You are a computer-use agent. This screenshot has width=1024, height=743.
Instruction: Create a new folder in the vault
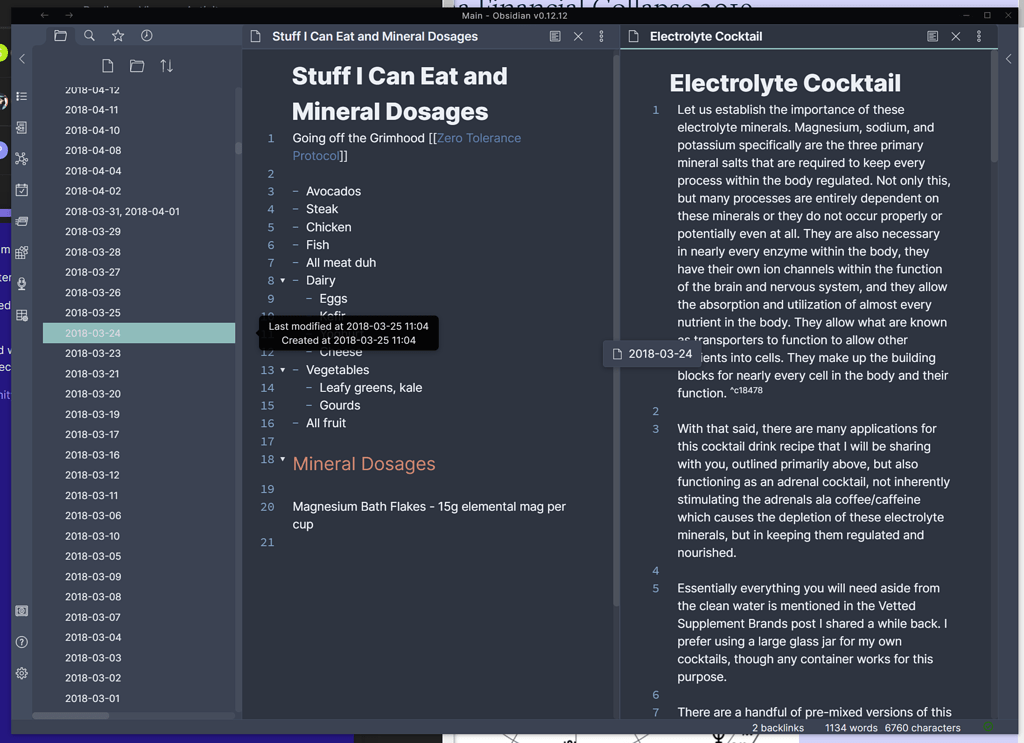pos(137,65)
